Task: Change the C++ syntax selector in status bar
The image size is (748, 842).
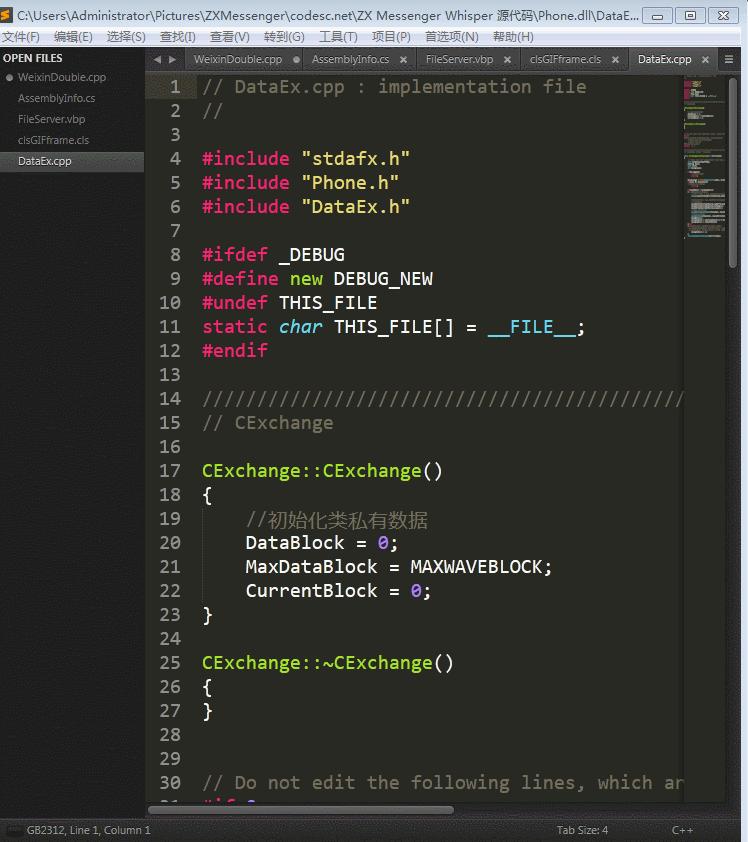Action: 682,830
